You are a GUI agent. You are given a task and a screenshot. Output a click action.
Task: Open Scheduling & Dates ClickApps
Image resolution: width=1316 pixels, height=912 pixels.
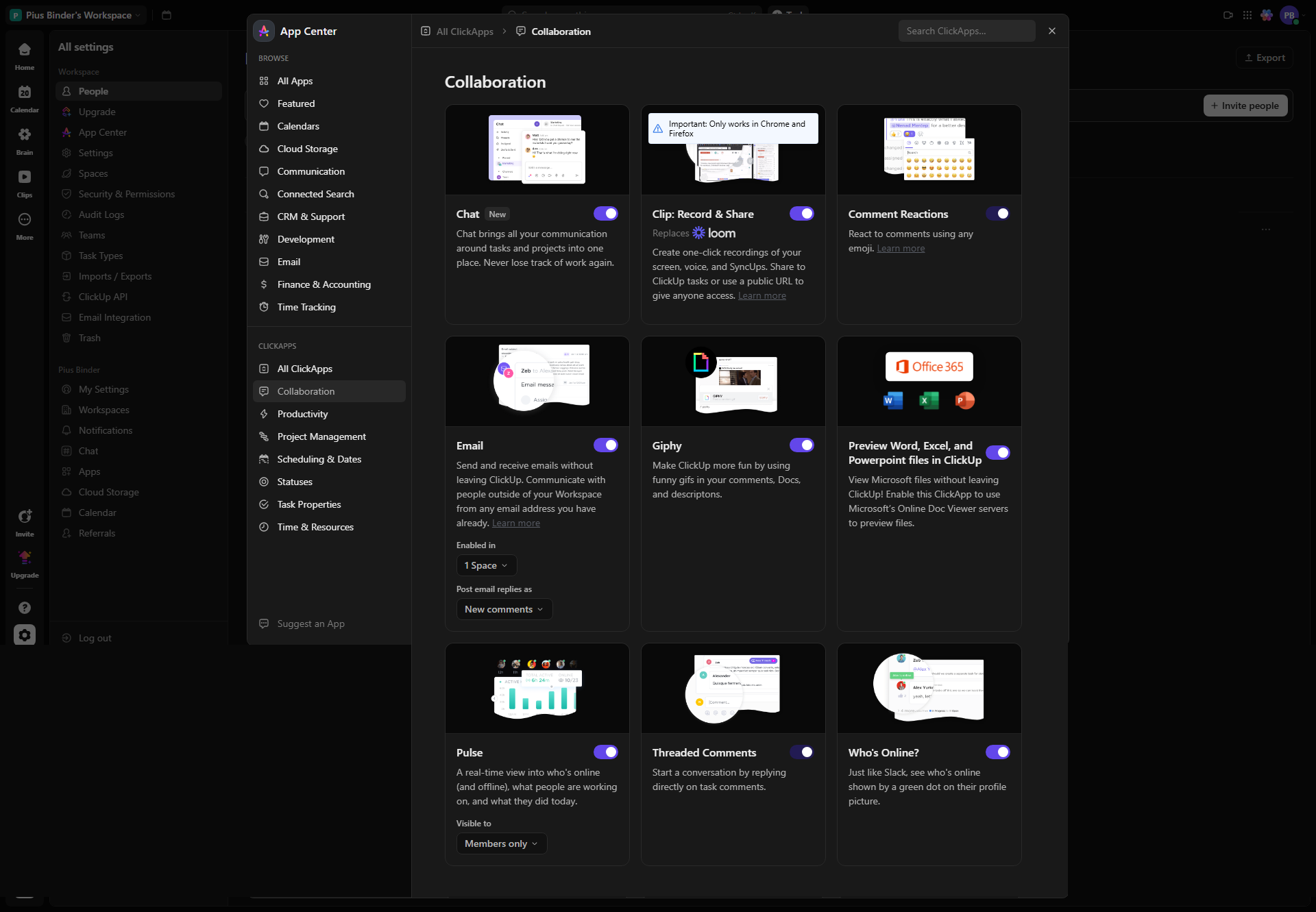329,459
